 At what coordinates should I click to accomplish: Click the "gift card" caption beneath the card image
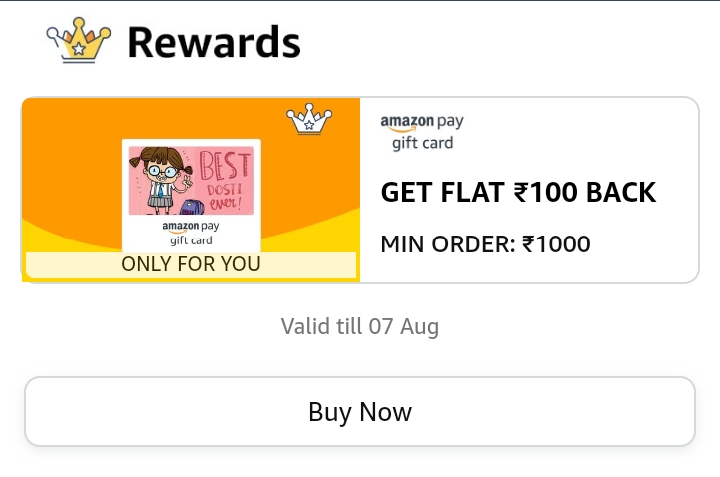(x=190, y=240)
